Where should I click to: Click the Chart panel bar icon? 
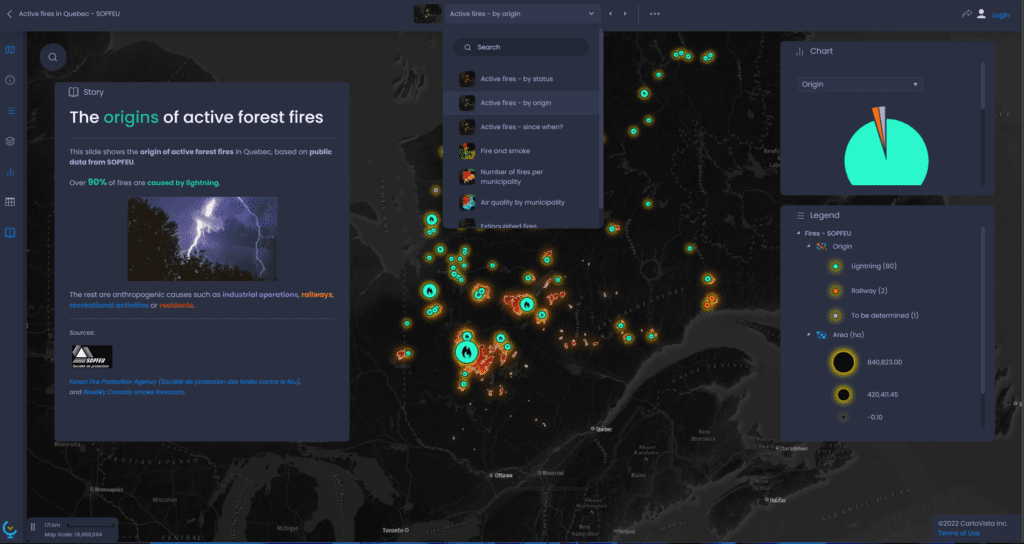pyautogui.click(x=799, y=51)
